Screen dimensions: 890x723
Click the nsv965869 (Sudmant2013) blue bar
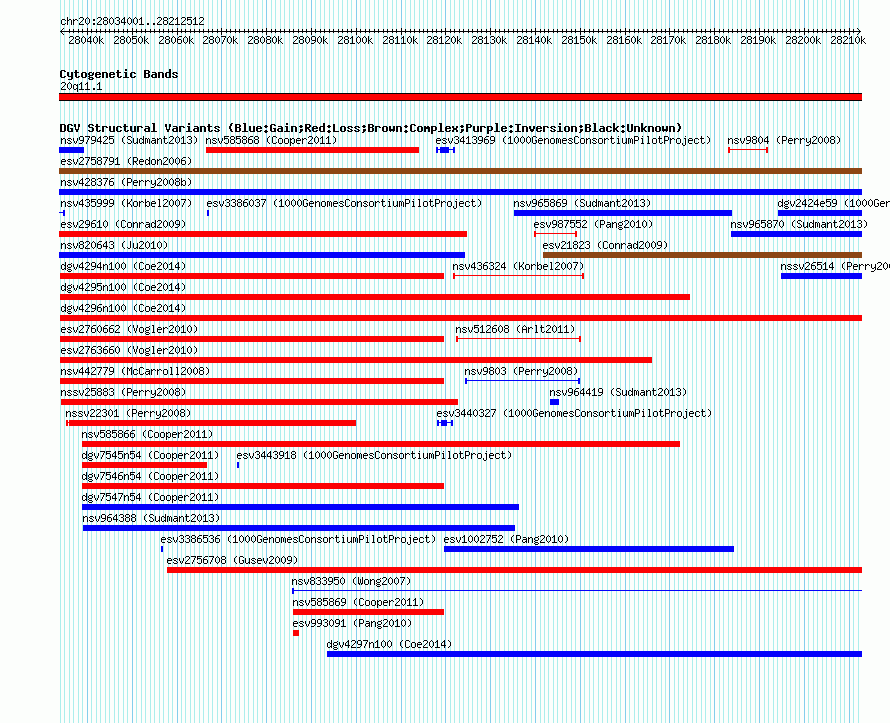pyautogui.click(x=623, y=213)
